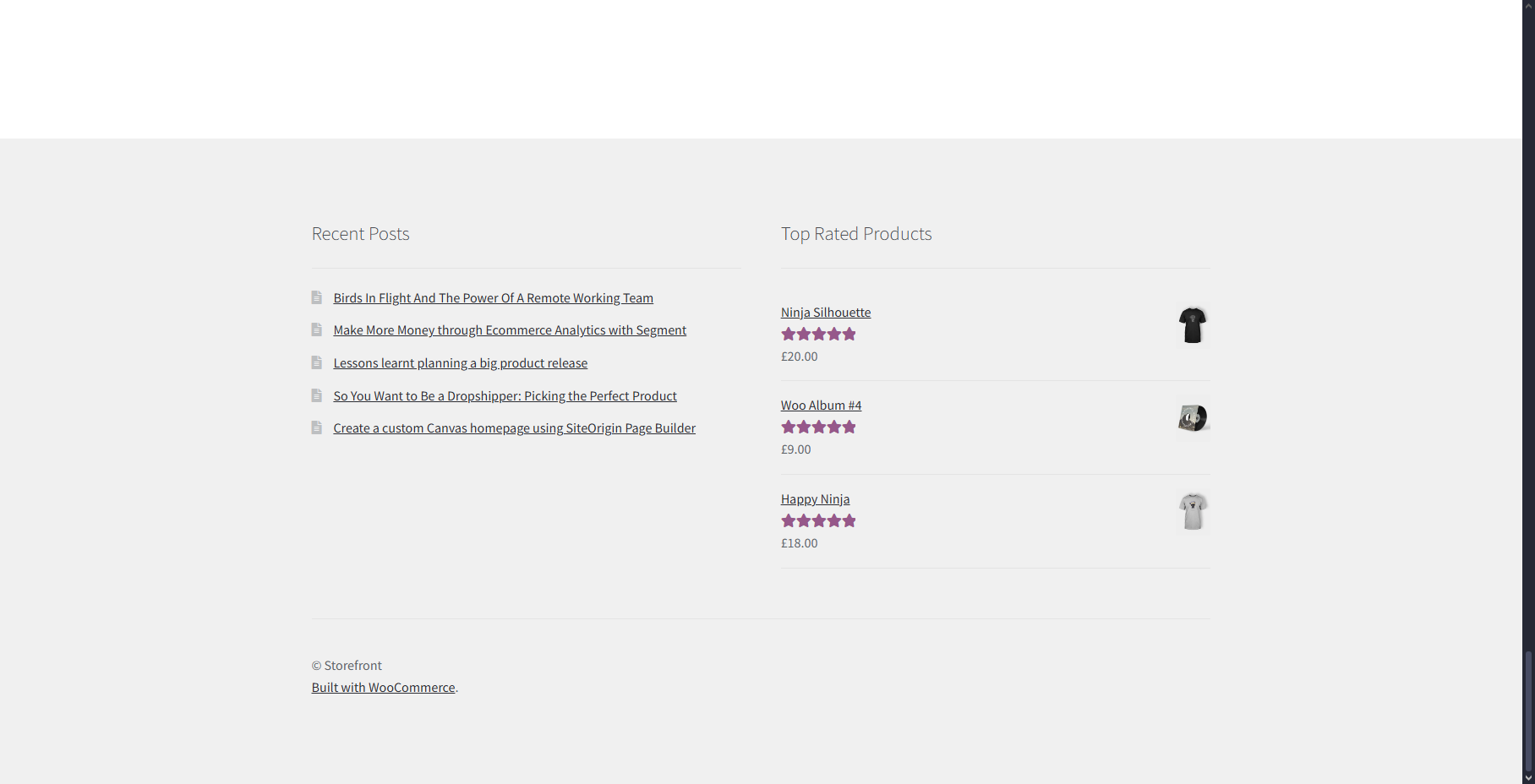Open the Happy Ninja product page
Image resolution: width=1535 pixels, height=784 pixels.
[814, 498]
